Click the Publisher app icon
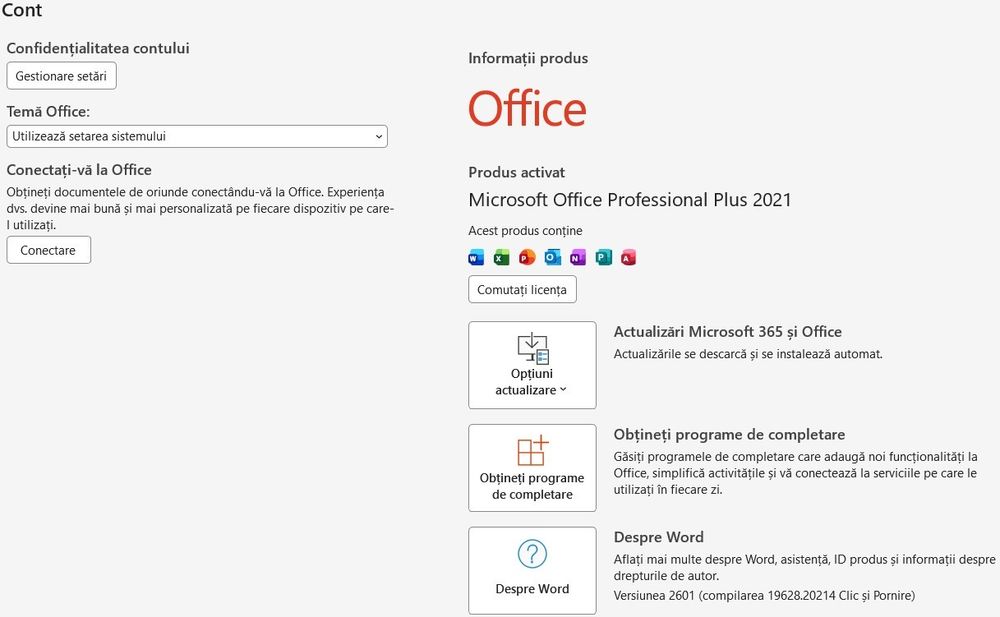Viewport: 1000px width, 617px height. pyautogui.click(x=603, y=257)
